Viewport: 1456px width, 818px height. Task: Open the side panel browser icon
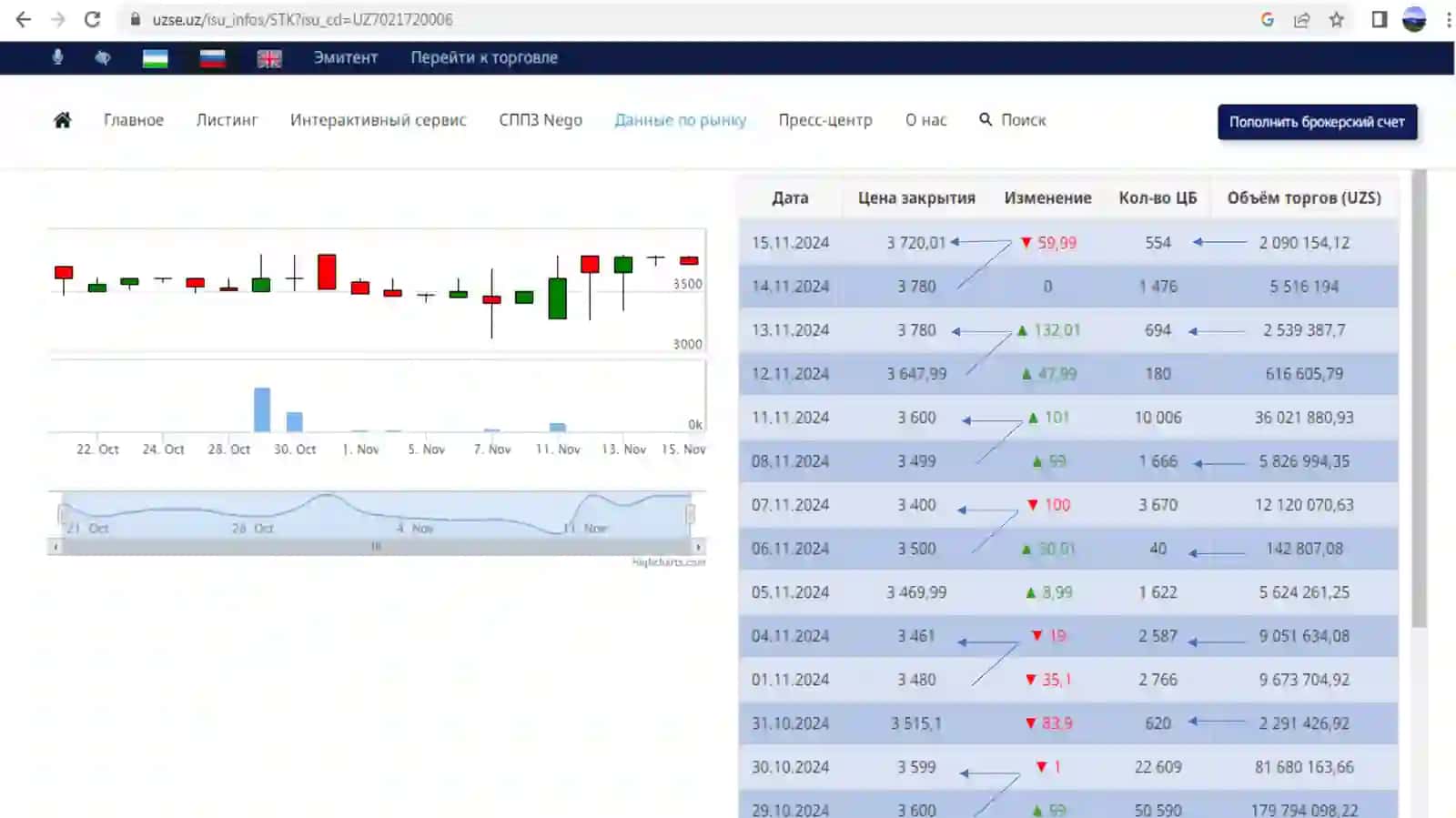(1379, 19)
